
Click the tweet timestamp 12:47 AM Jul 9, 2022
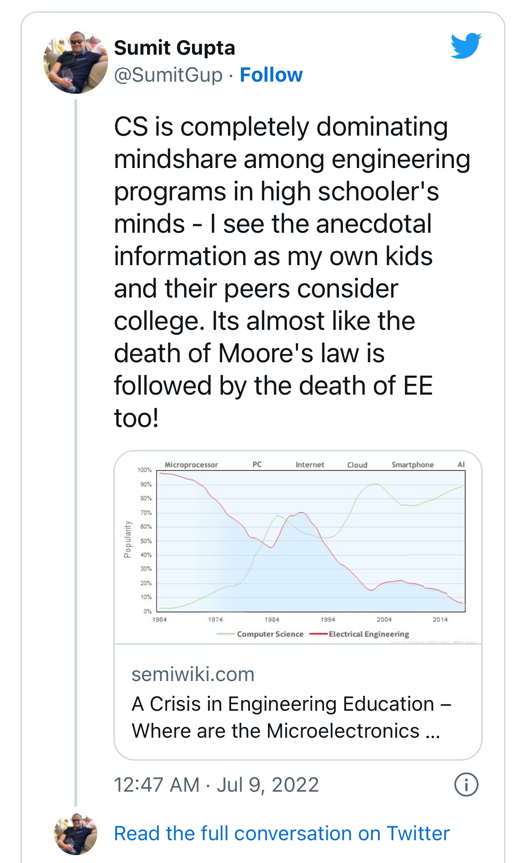coord(216,784)
